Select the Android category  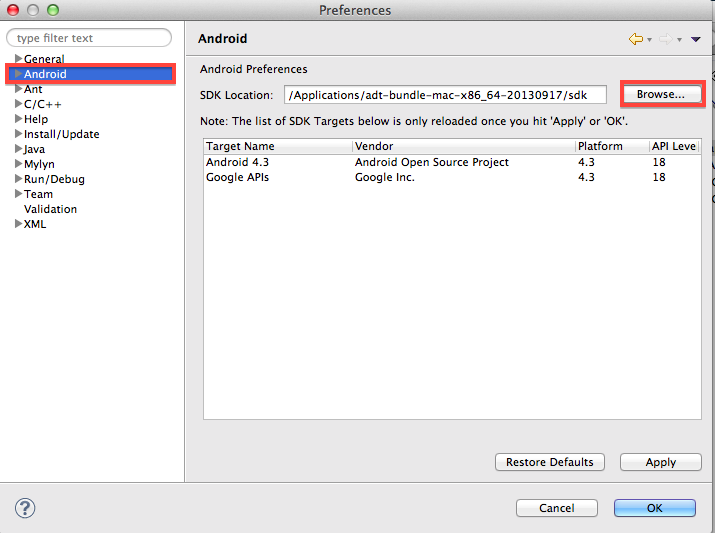(x=45, y=74)
